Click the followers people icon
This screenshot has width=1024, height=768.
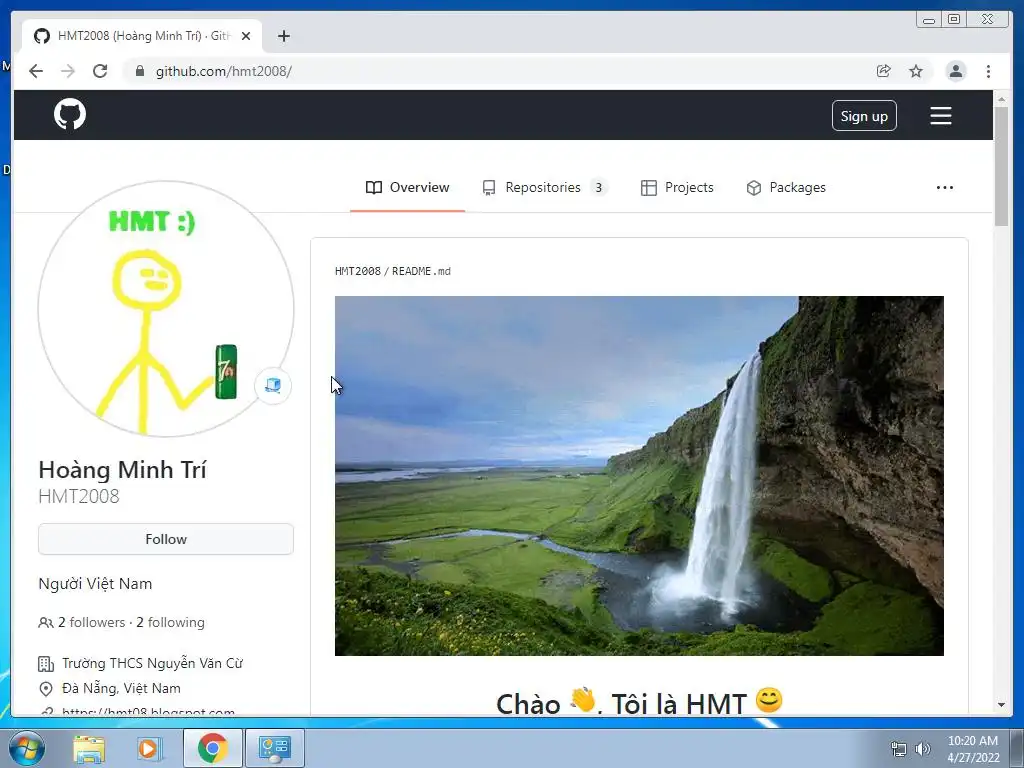[x=46, y=623]
